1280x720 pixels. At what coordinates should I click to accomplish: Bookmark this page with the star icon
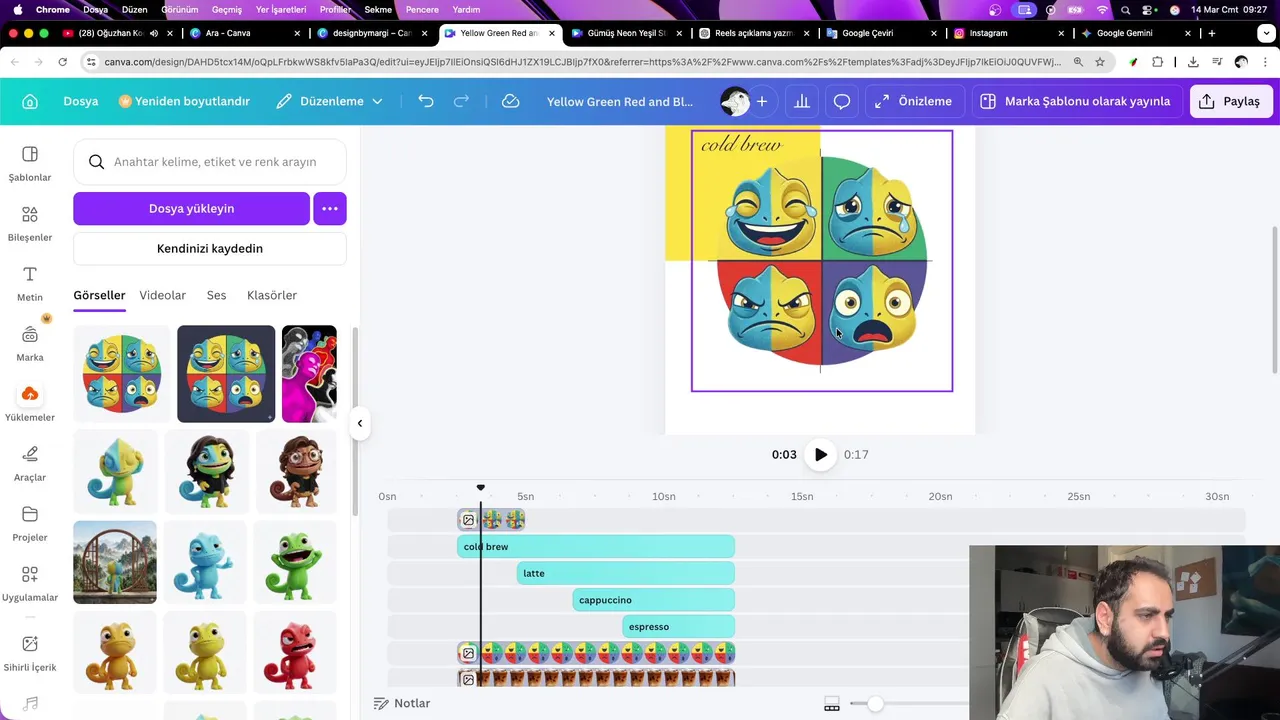(1100, 62)
